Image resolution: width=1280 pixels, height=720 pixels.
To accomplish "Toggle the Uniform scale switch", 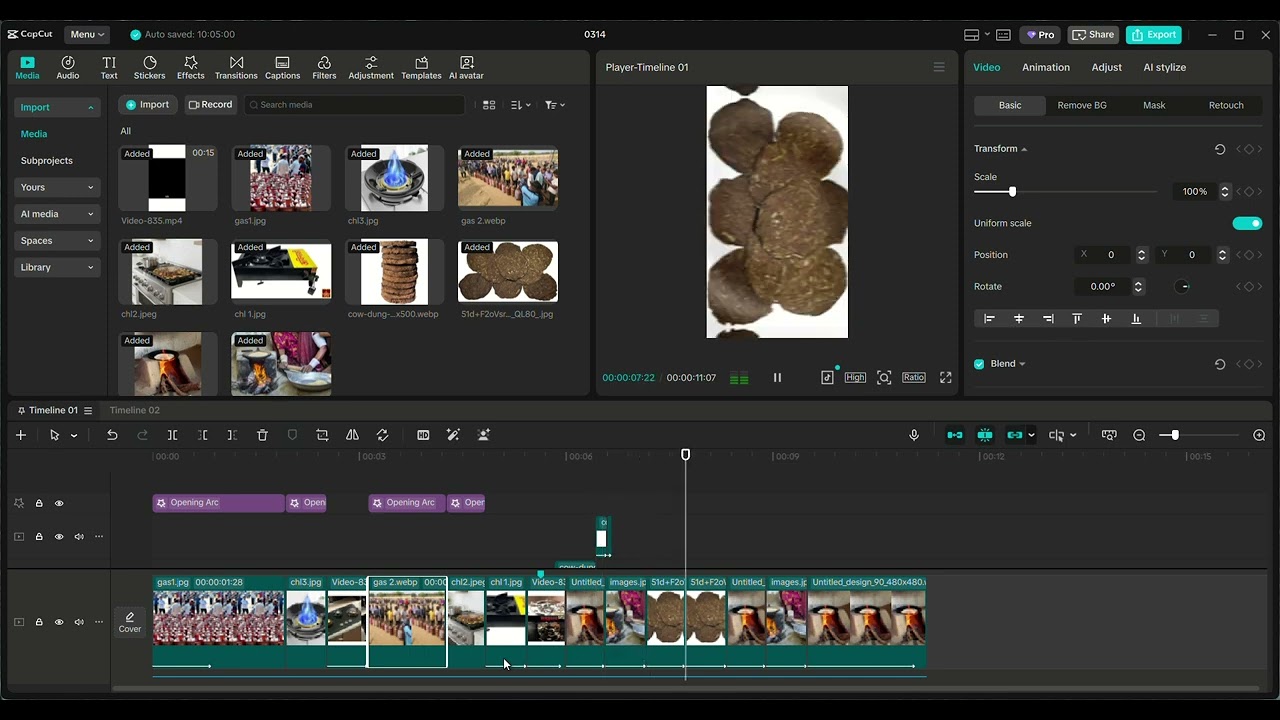I will (x=1247, y=223).
